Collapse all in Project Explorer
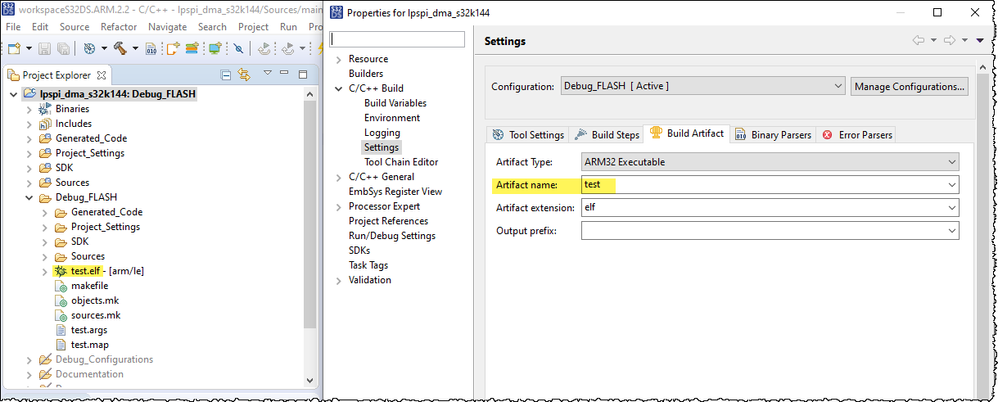 click(x=228, y=75)
